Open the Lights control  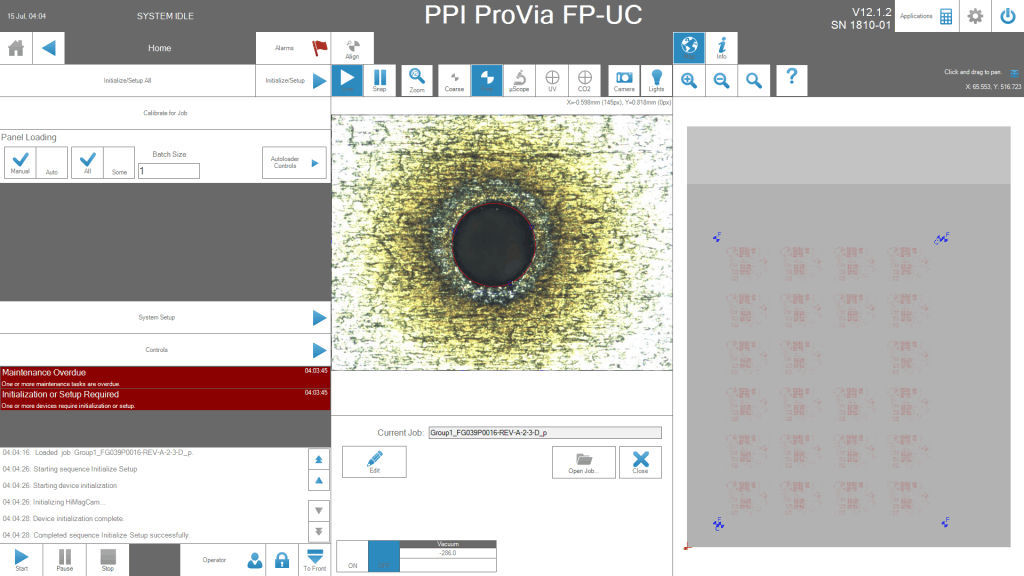(656, 80)
